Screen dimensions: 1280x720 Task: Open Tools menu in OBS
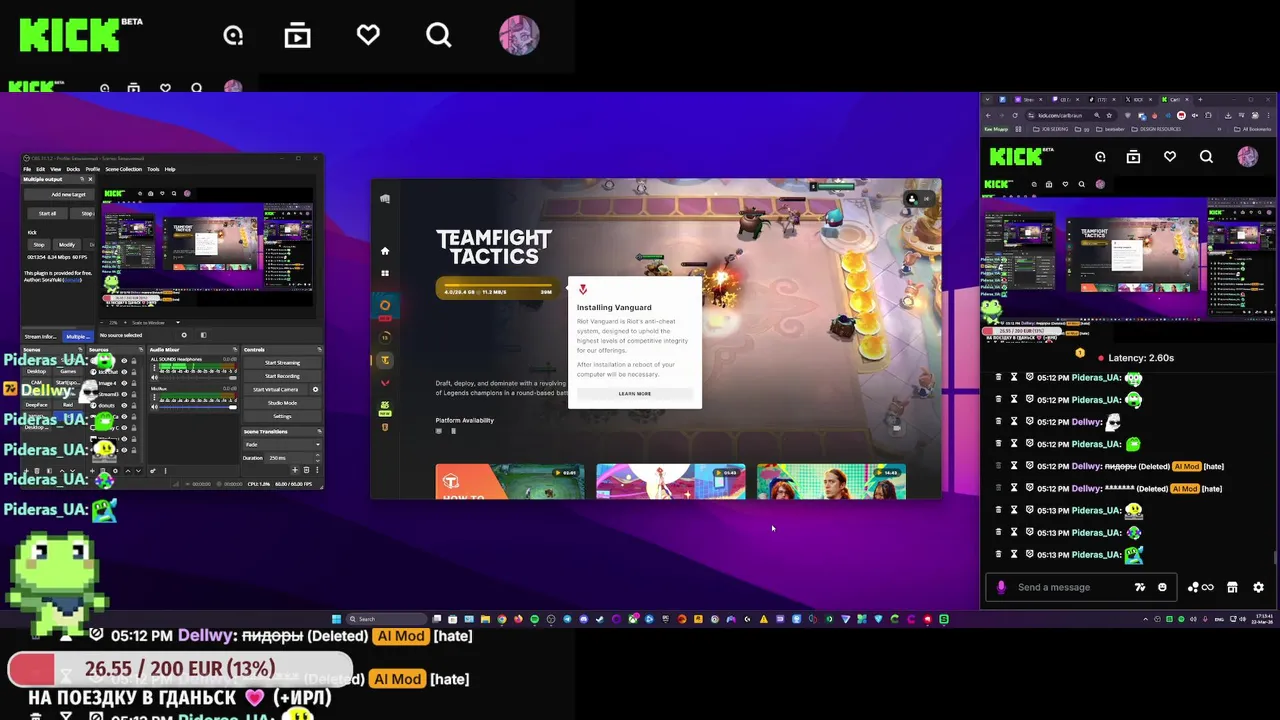click(153, 169)
